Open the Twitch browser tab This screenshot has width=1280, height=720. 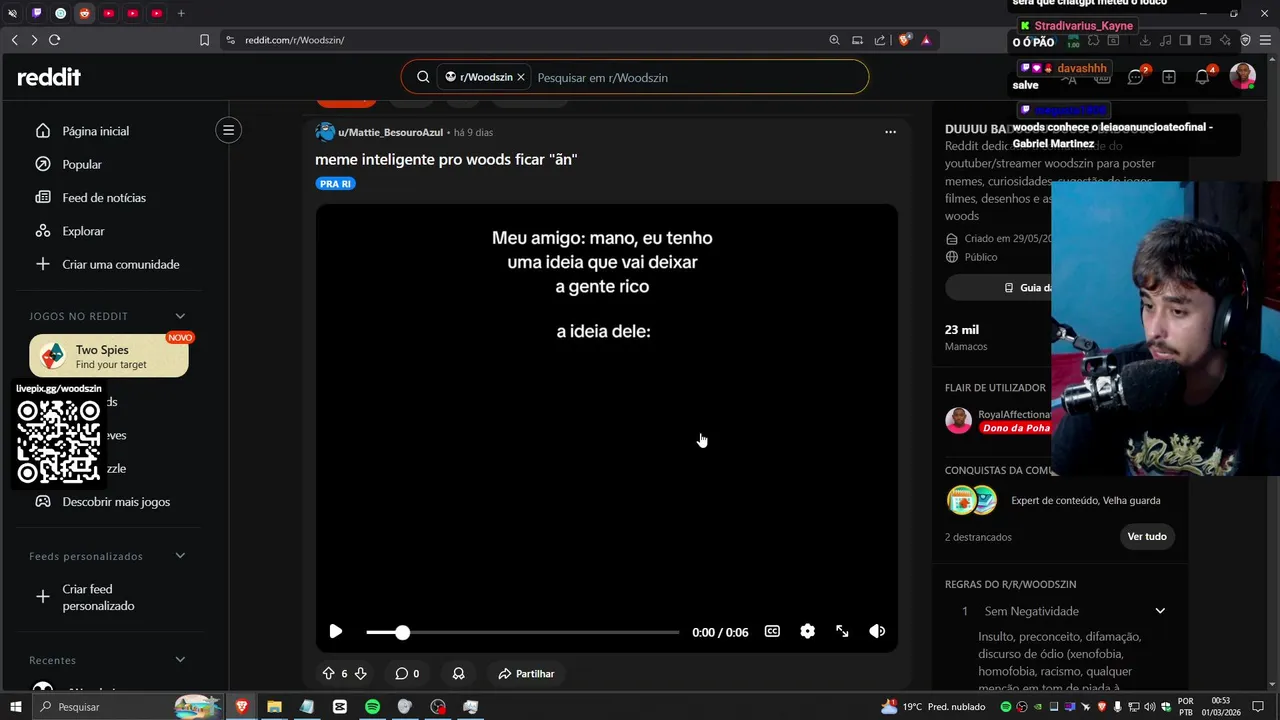(x=36, y=13)
